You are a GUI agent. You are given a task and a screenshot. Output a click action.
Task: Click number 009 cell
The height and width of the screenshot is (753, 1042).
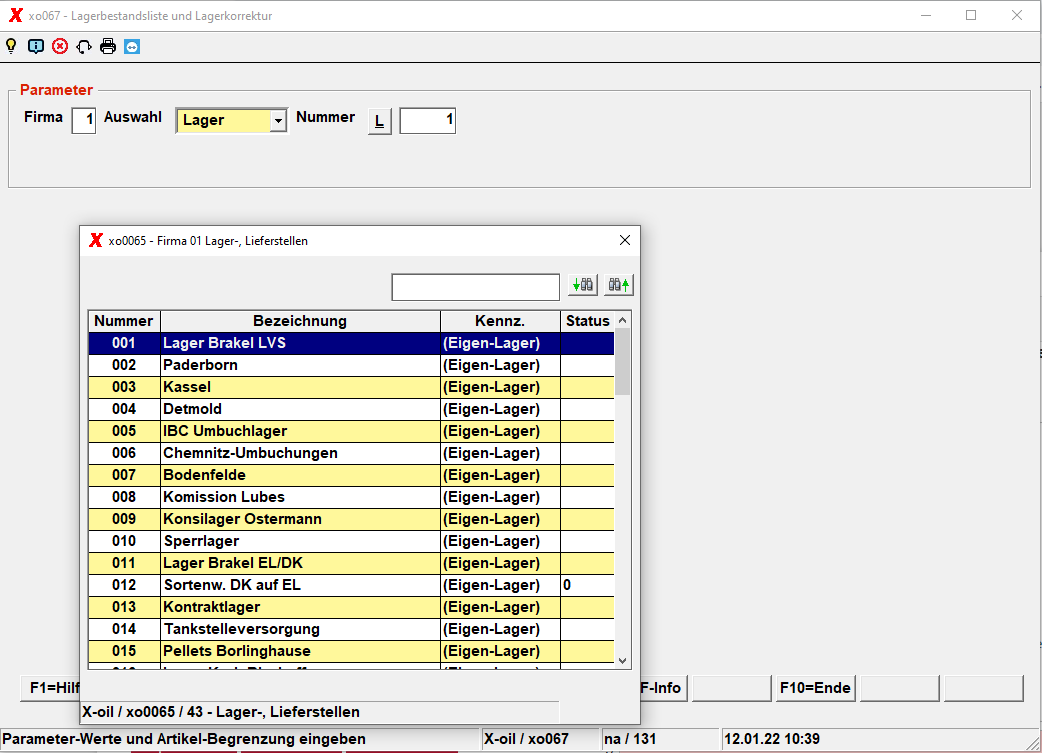[124, 518]
